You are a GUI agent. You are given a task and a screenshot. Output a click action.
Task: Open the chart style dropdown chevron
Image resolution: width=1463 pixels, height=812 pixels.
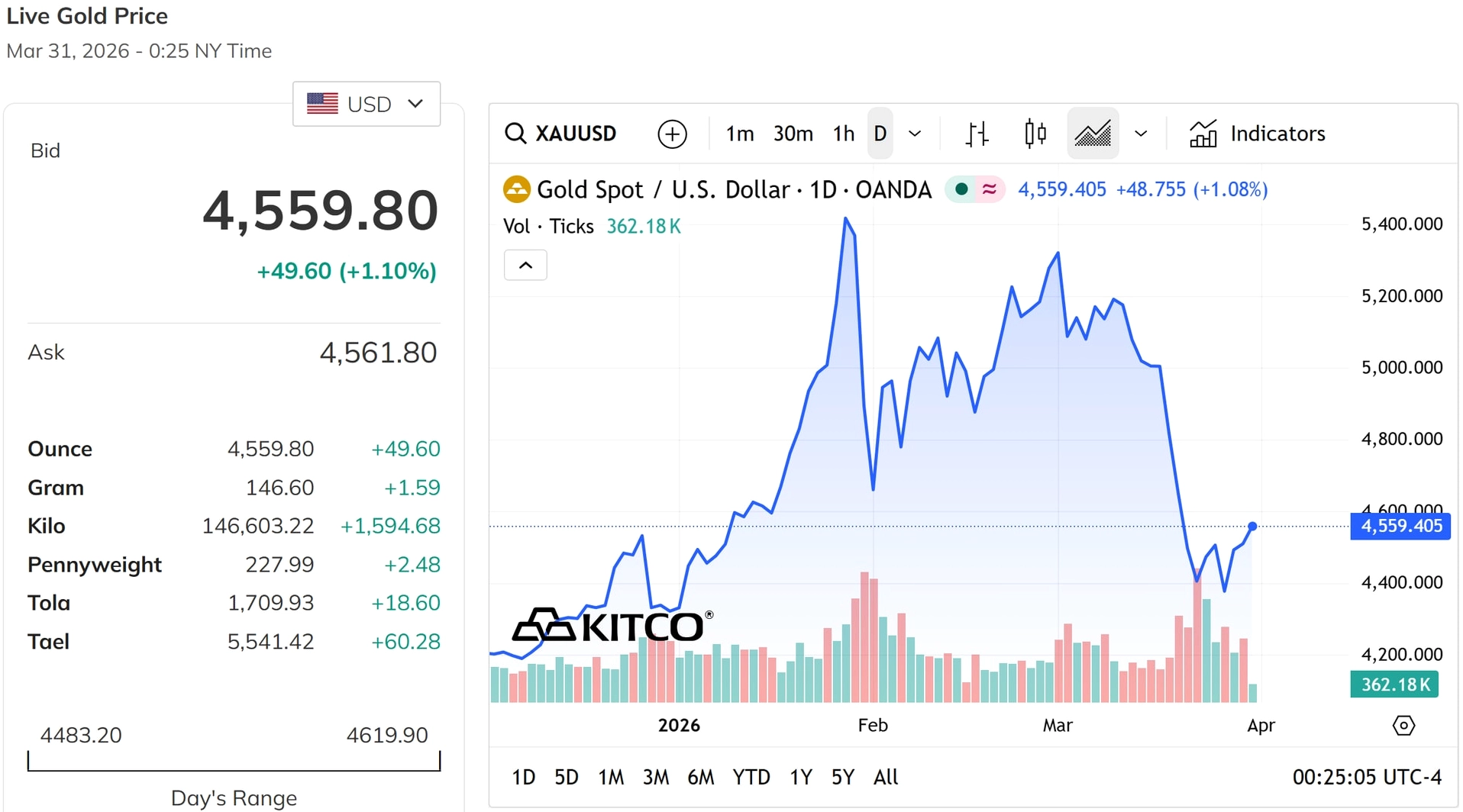coord(1141,133)
